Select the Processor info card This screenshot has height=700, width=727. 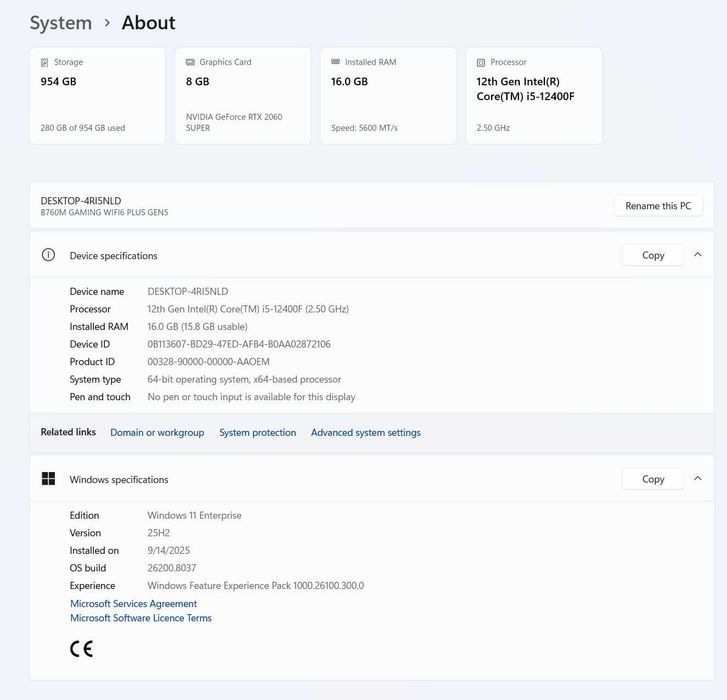(534, 96)
